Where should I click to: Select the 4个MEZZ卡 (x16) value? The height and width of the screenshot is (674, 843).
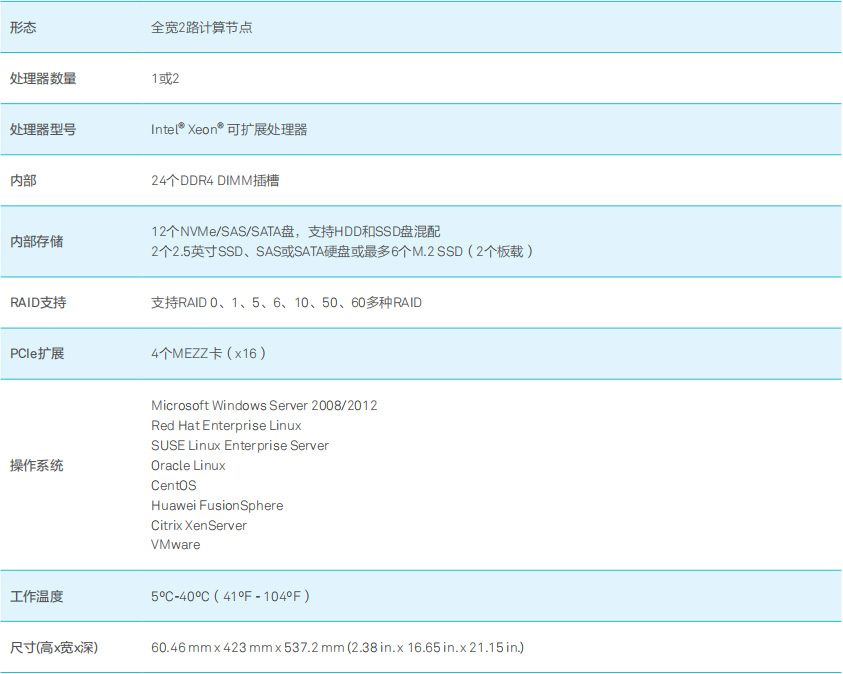[x=209, y=353]
